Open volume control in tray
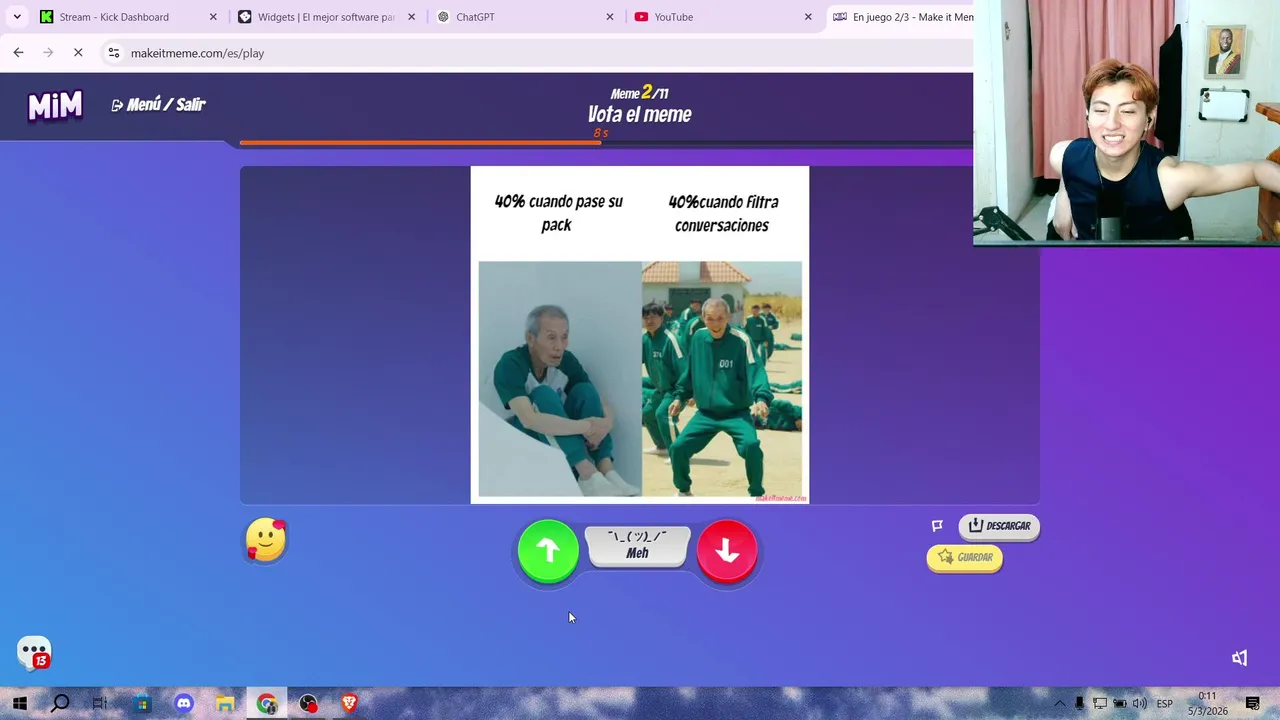The height and width of the screenshot is (720, 1280). [1140, 704]
